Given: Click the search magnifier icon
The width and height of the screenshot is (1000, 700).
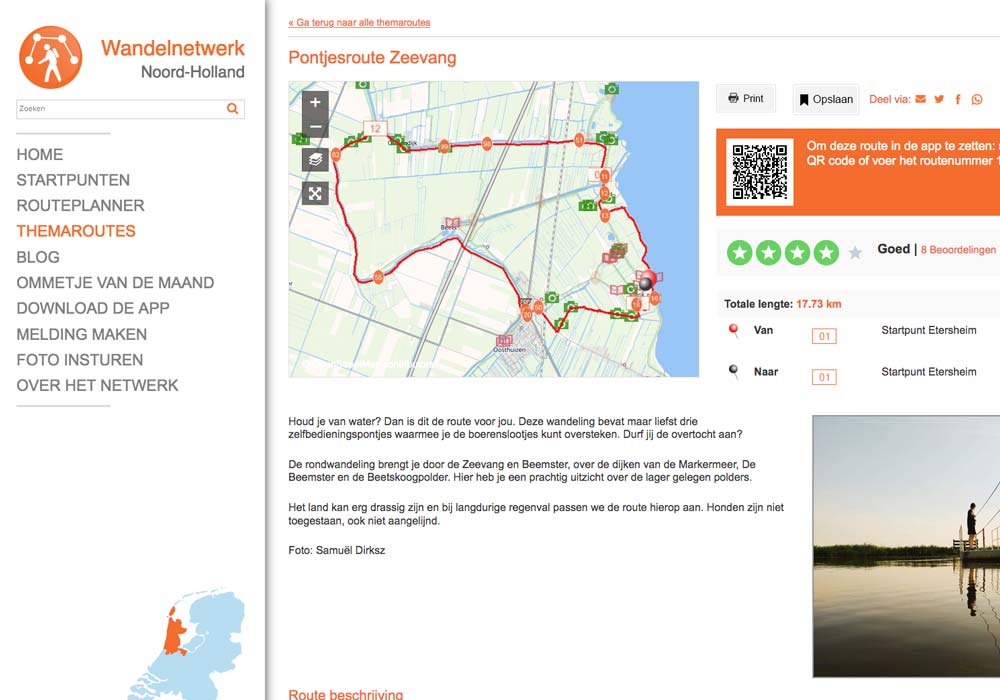Looking at the screenshot, I should click(233, 108).
